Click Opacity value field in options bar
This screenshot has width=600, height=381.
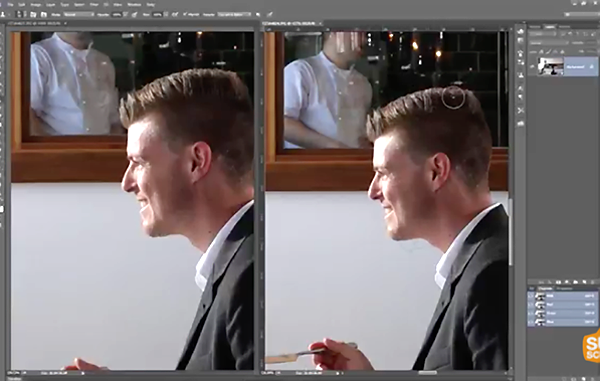pos(117,14)
